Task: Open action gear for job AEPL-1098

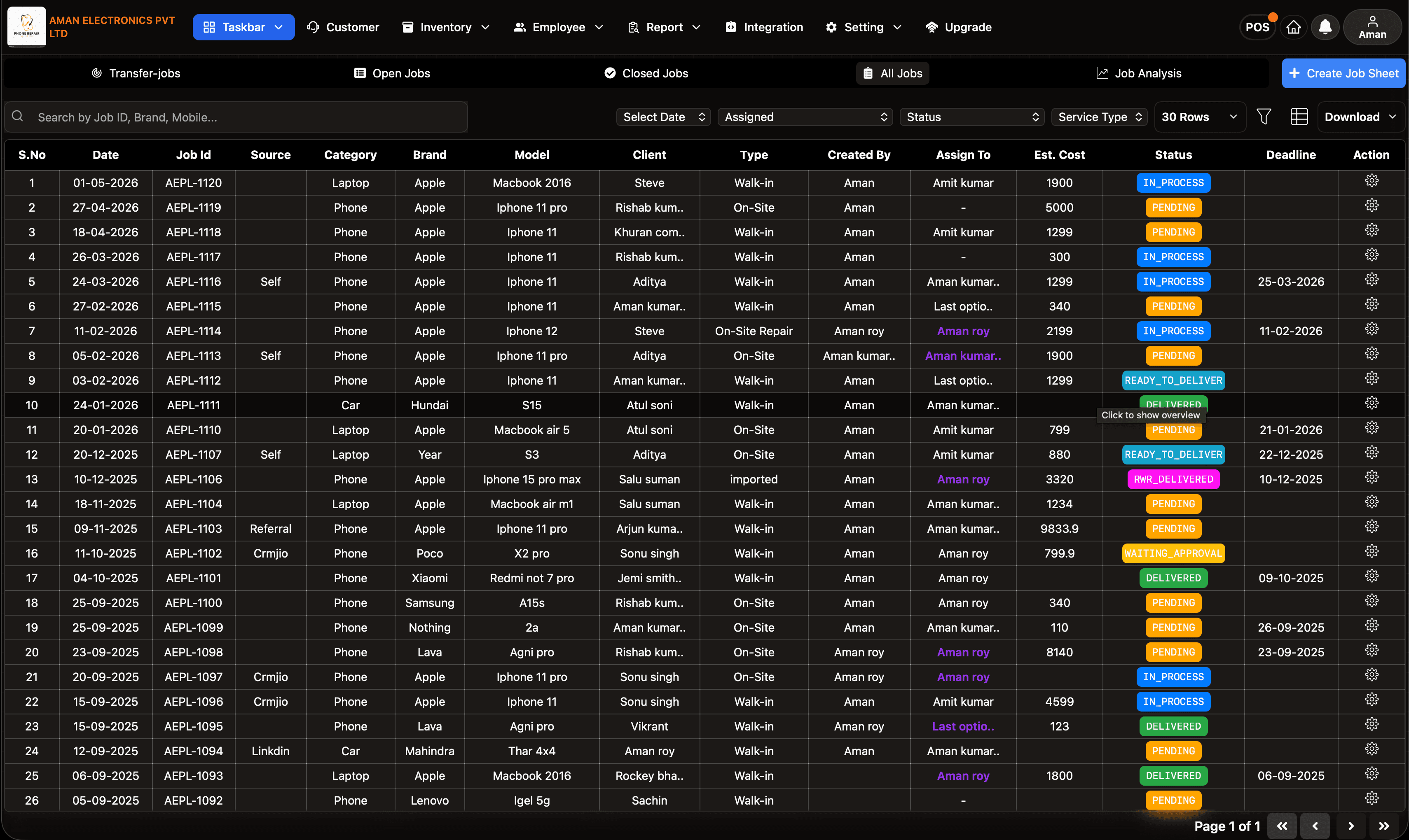Action: (1371, 650)
